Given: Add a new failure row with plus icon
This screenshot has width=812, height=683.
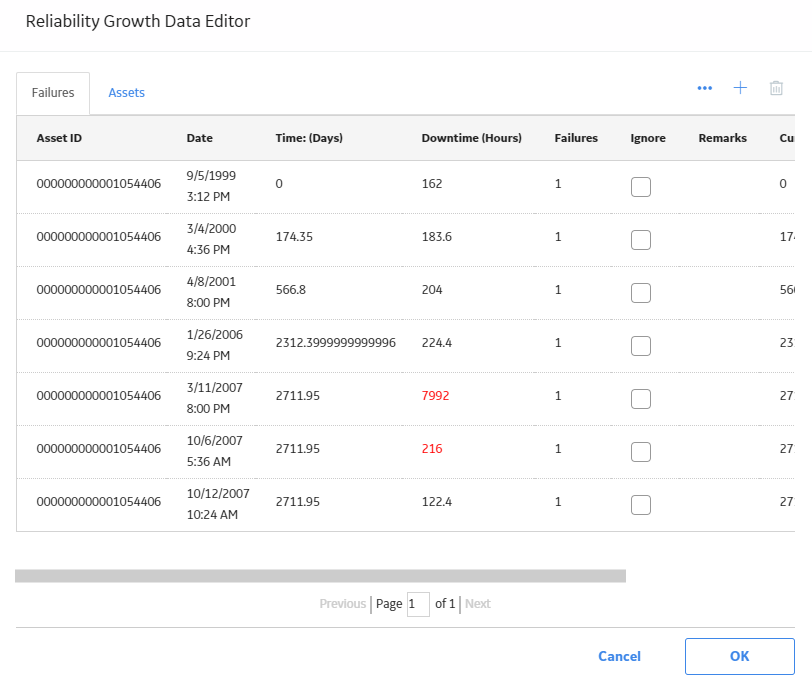Looking at the screenshot, I should pos(740,88).
